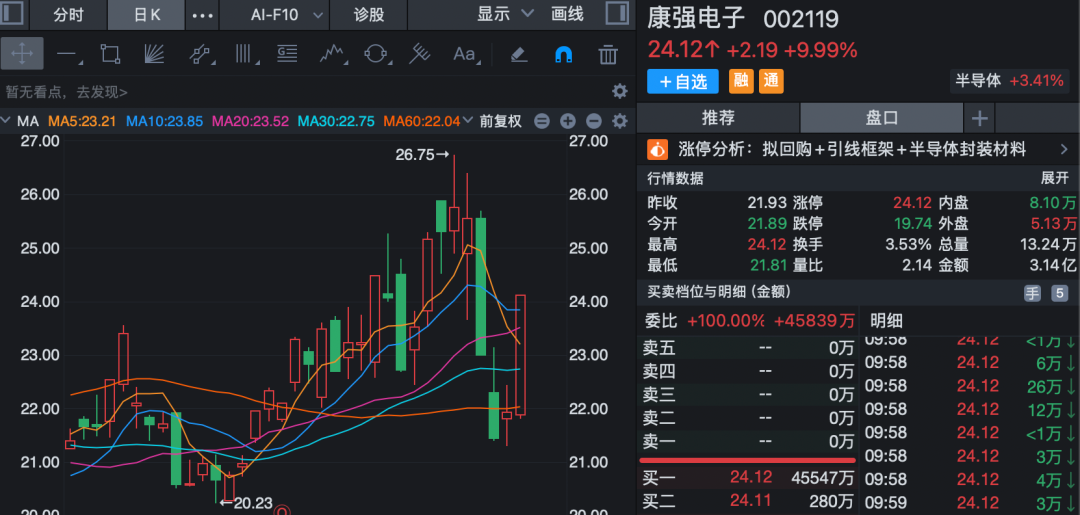Select the vertical cycle lines tool
This screenshot has height=515, width=1080.
245,54
